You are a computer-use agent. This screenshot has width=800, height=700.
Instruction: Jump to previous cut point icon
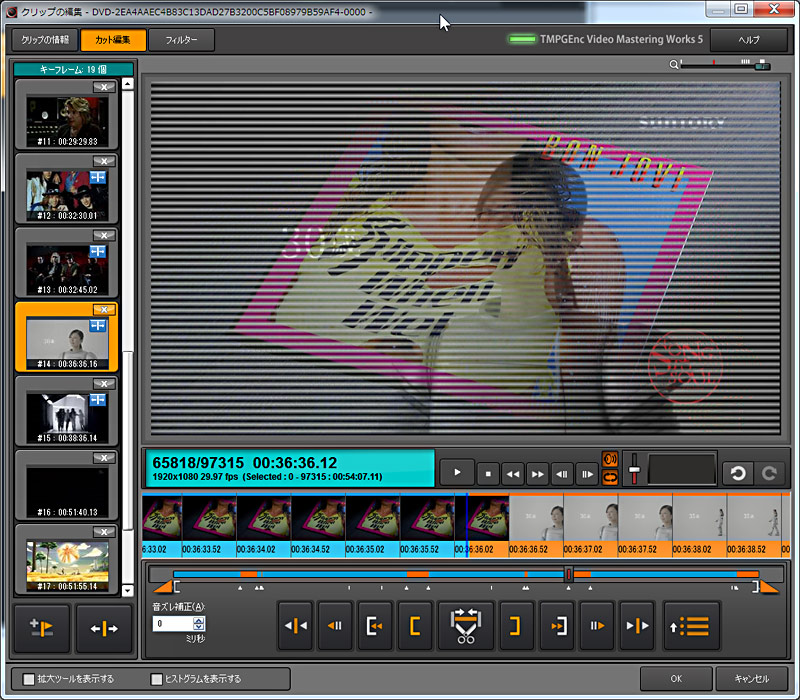(x=295, y=626)
